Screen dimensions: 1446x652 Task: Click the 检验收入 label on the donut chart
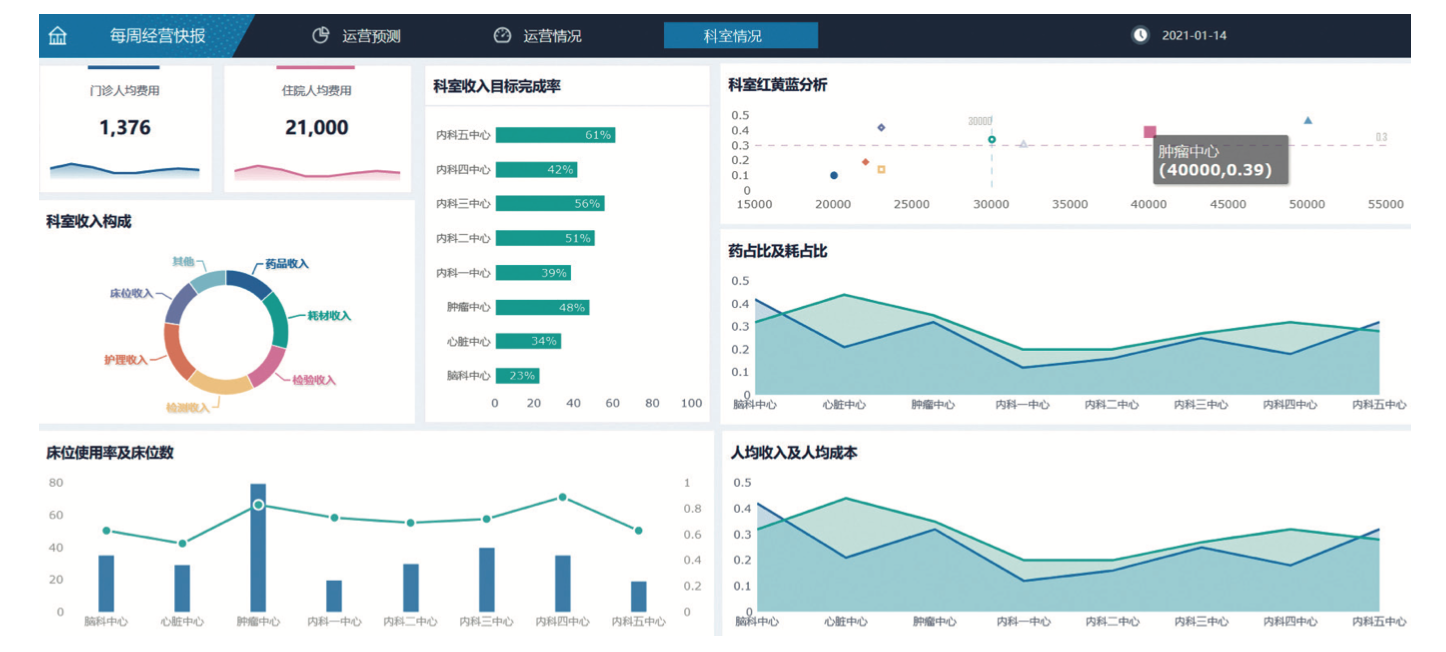[x=314, y=380]
